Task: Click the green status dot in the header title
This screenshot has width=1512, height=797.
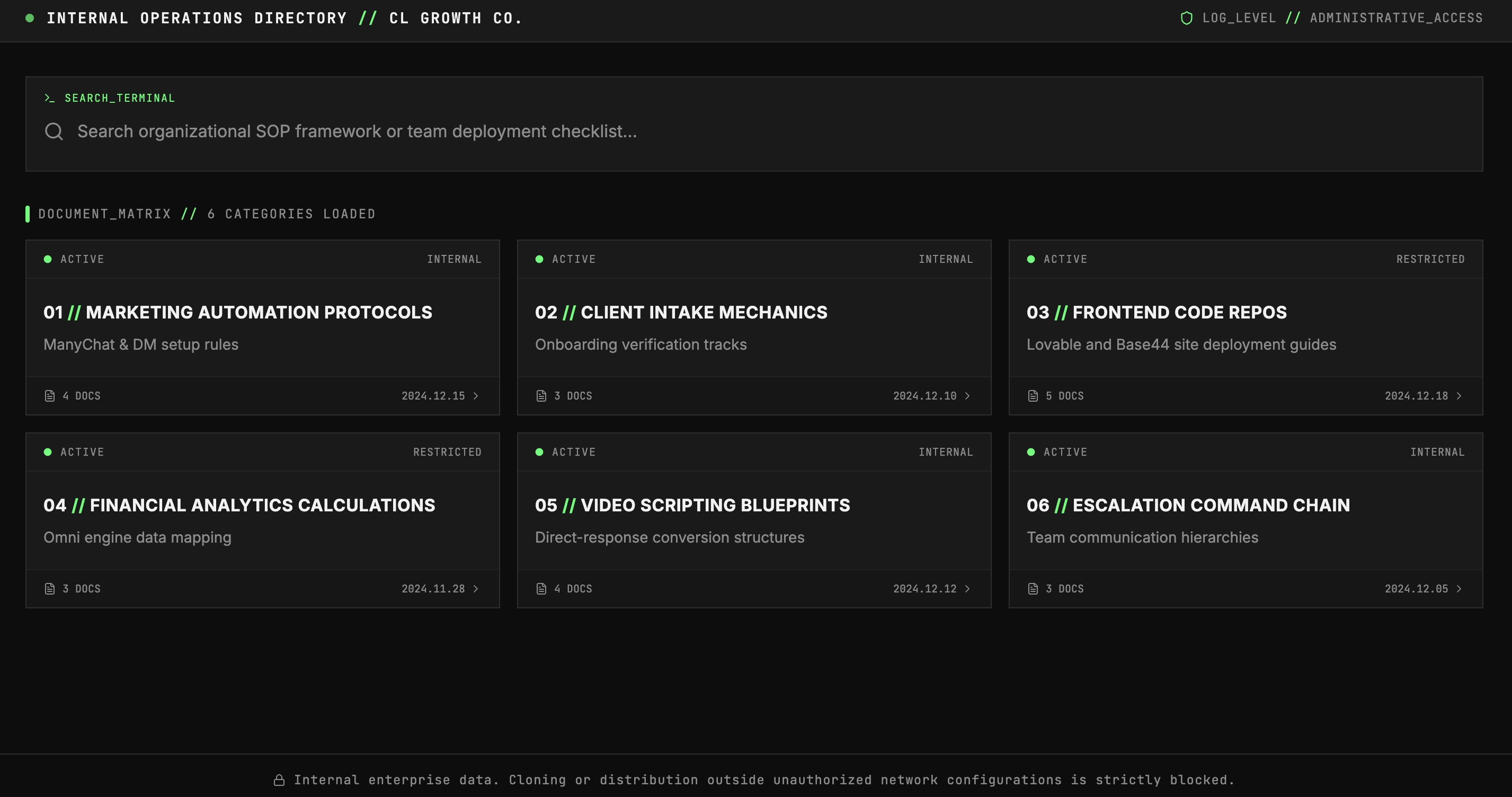Action: point(30,18)
